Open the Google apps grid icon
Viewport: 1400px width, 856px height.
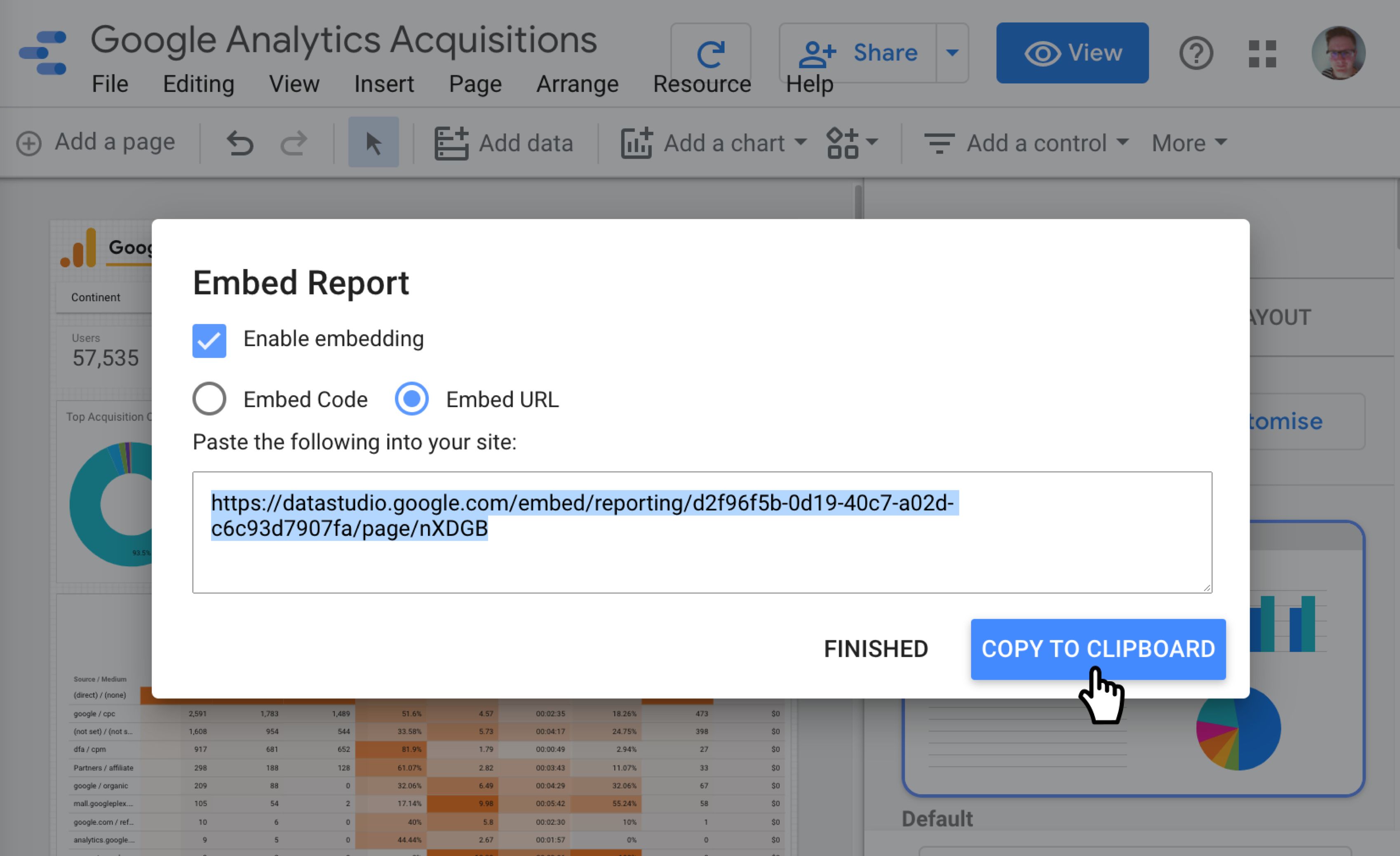[1262, 54]
